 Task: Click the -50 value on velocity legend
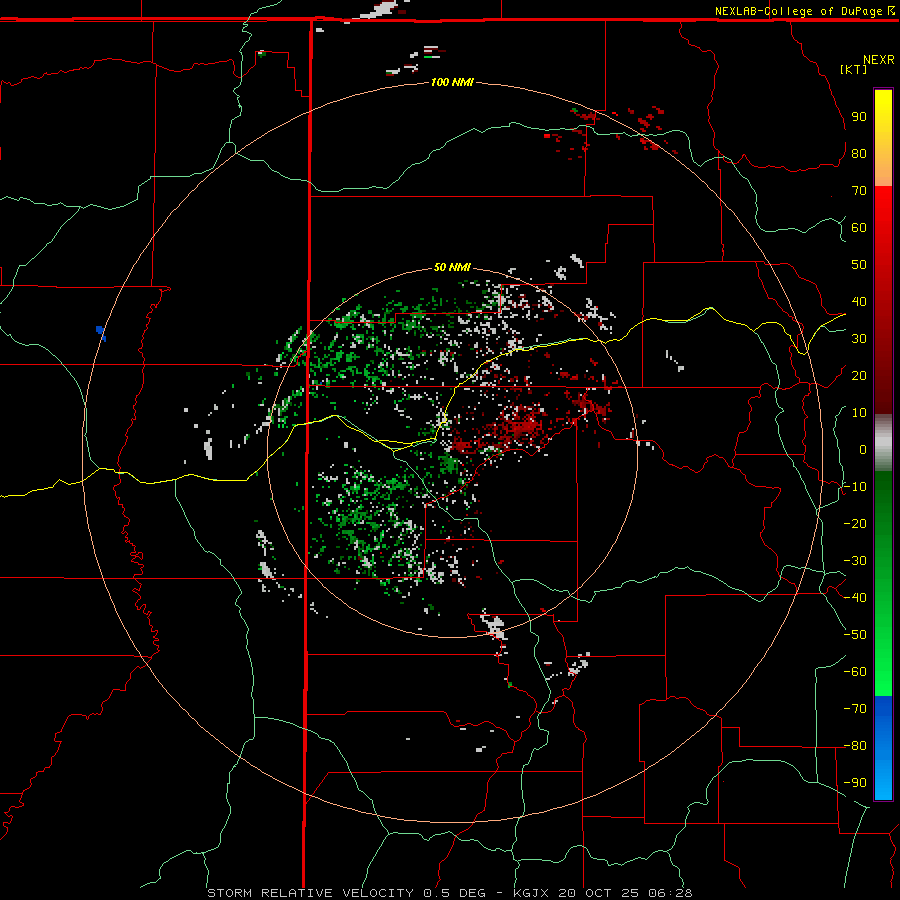pos(855,635)
